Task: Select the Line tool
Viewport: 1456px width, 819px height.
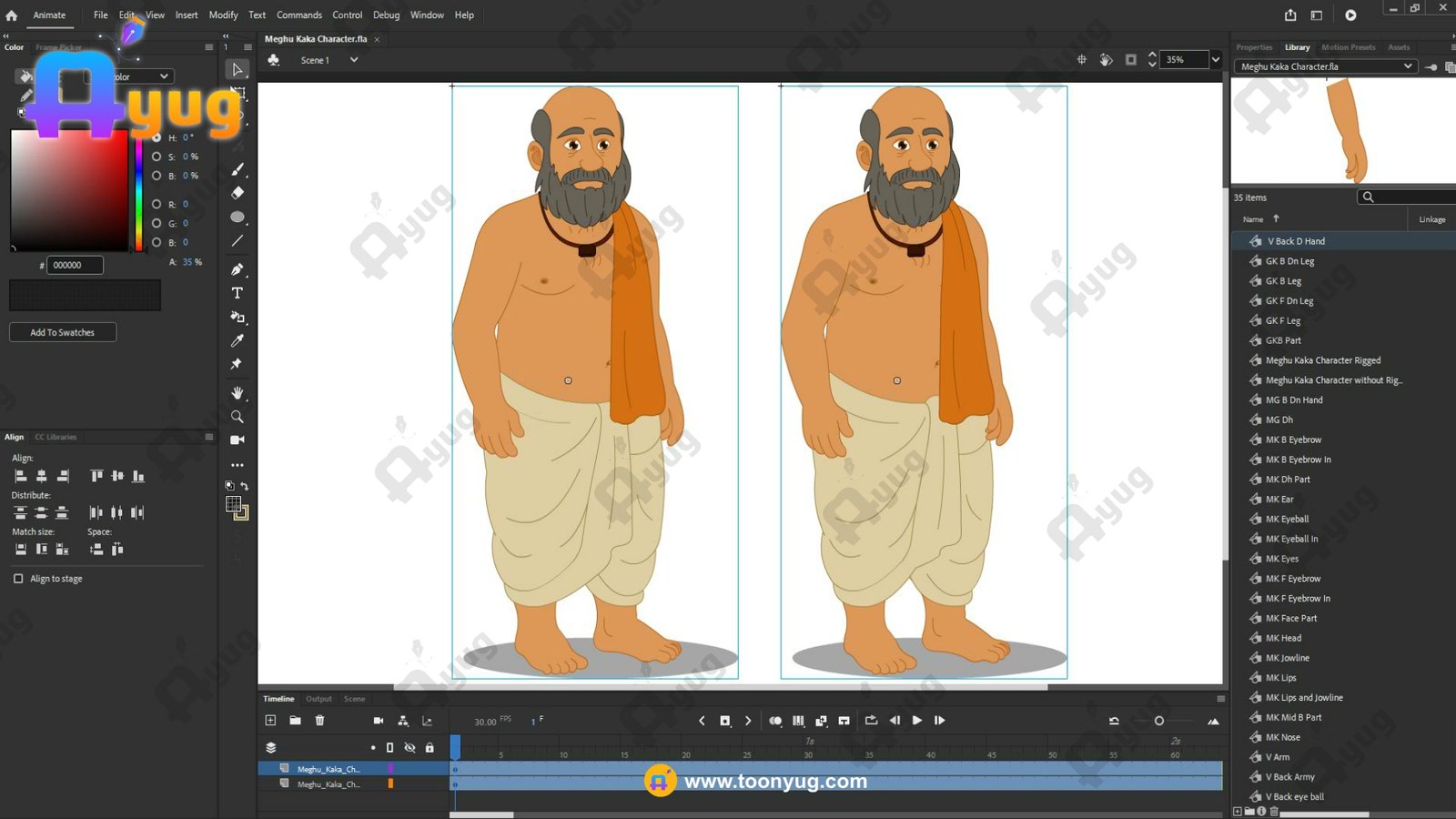Action: (238, 241)
